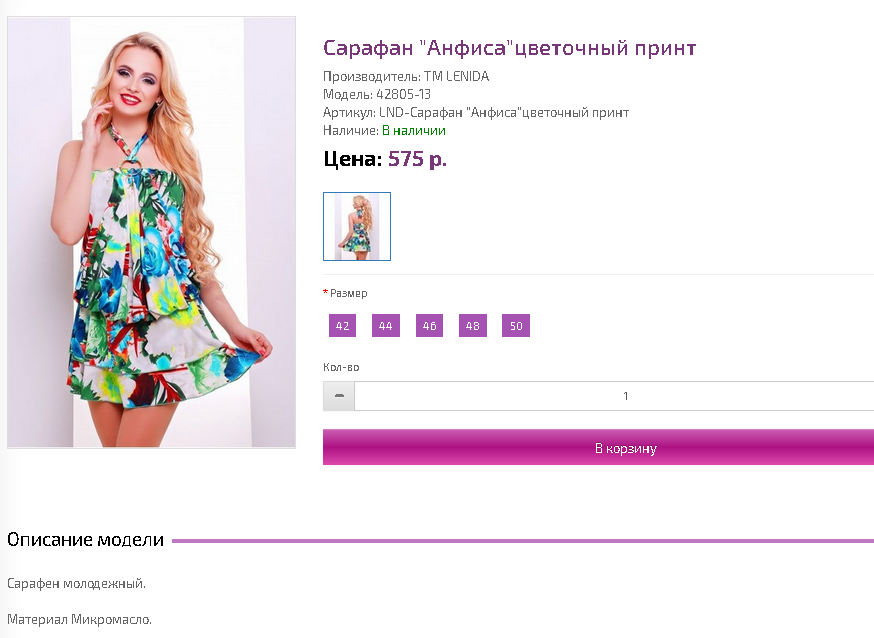
Task: Click the Кол-во label
Action: tap(341, 367)
